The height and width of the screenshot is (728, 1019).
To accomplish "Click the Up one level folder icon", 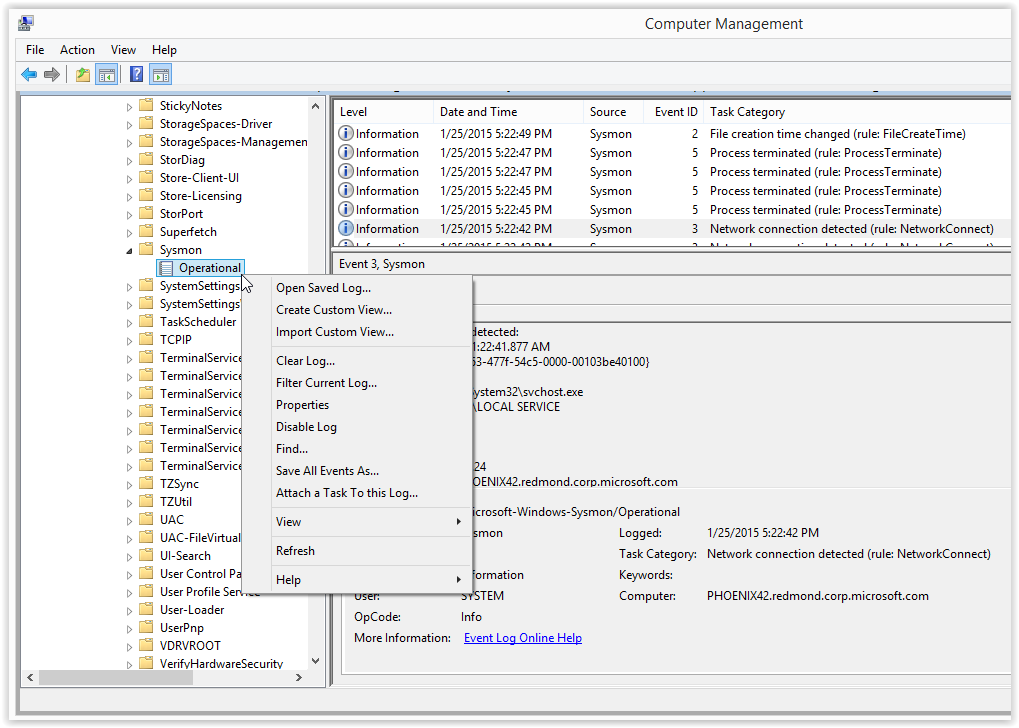I will 83,75.
